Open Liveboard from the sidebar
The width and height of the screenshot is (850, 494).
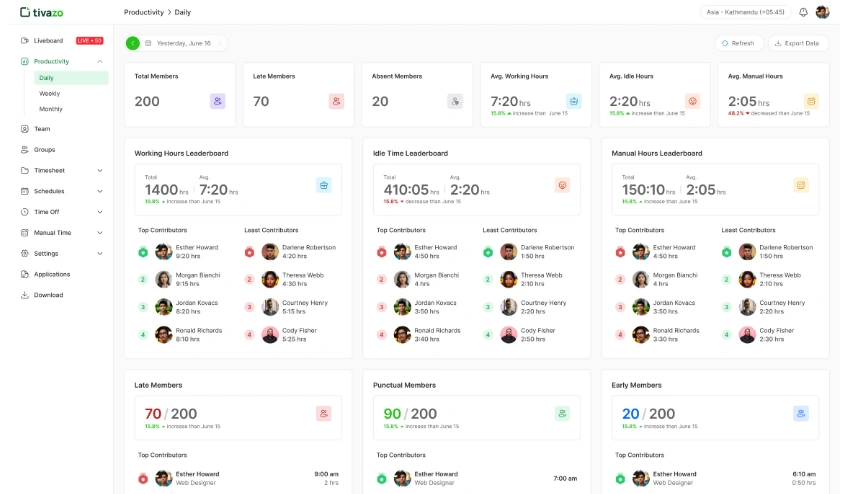click(x=48, y=41)
